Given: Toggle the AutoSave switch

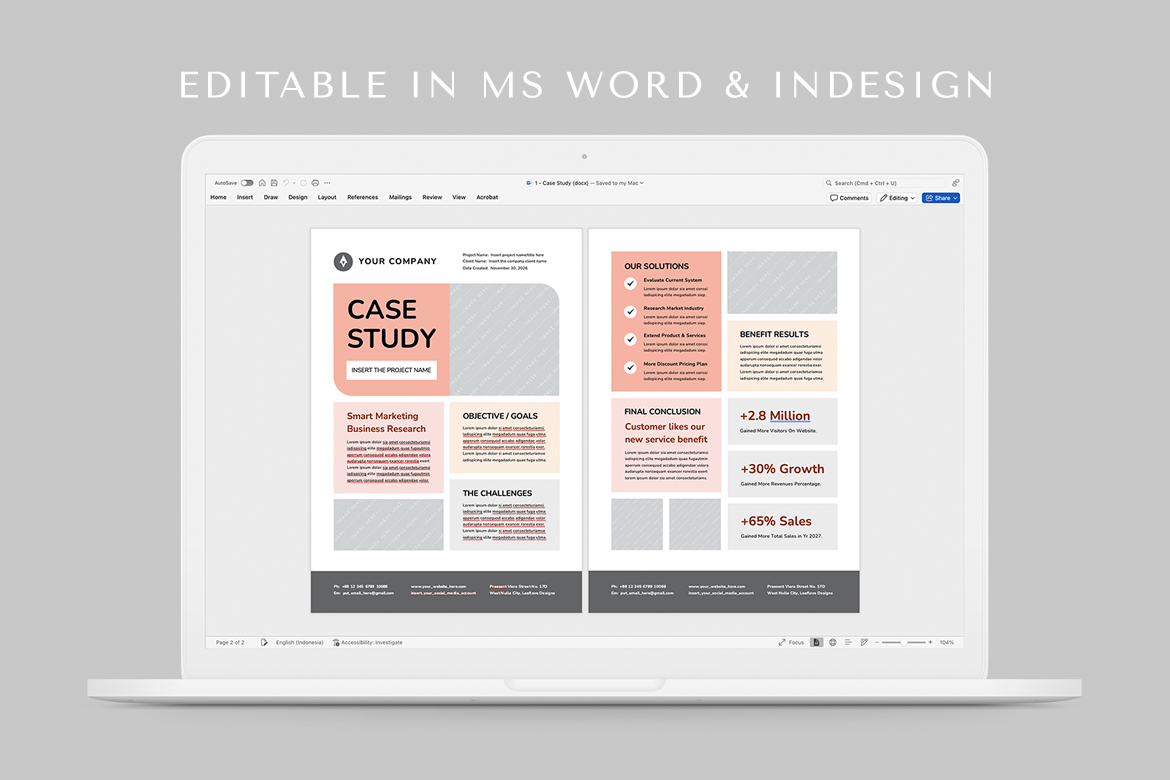Looking at the screenshot, I should (247, 183).
